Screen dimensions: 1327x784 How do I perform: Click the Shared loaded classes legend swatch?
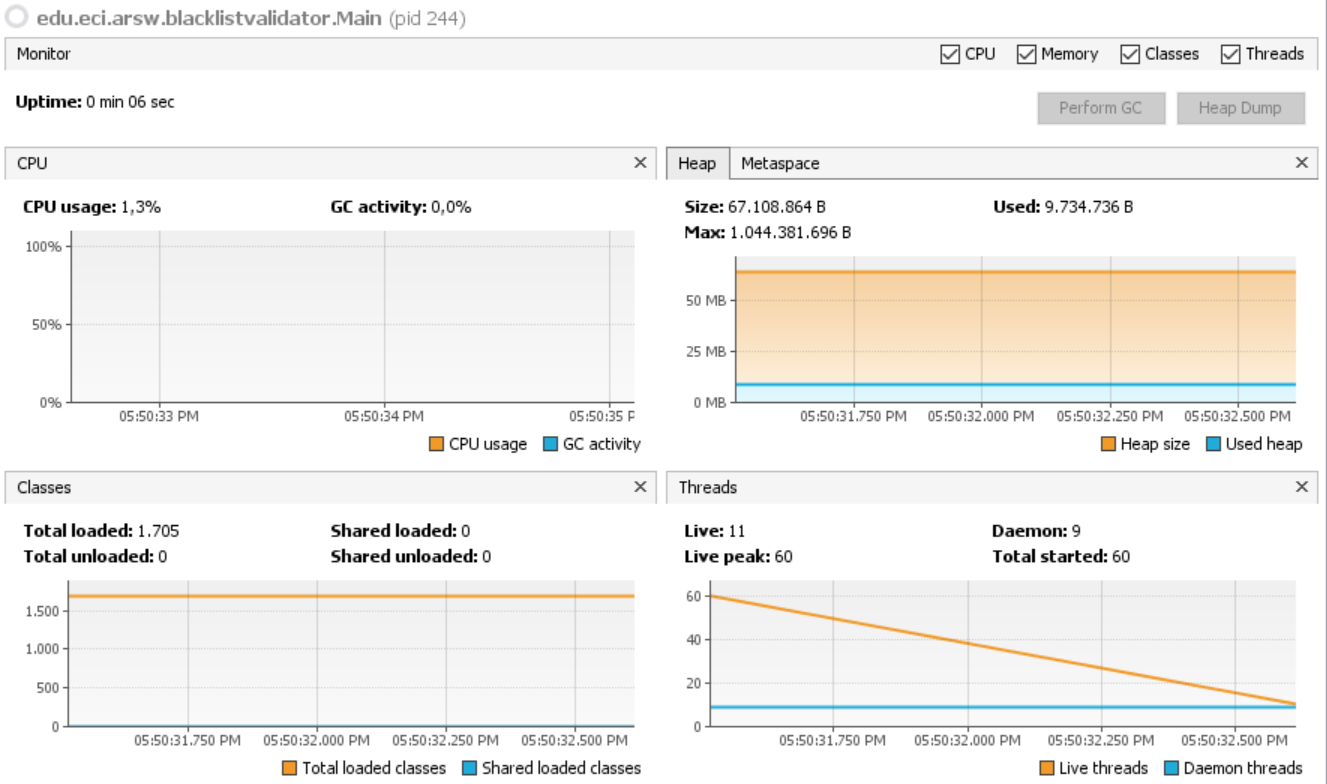pyautogui.click(x=469, y=768)
